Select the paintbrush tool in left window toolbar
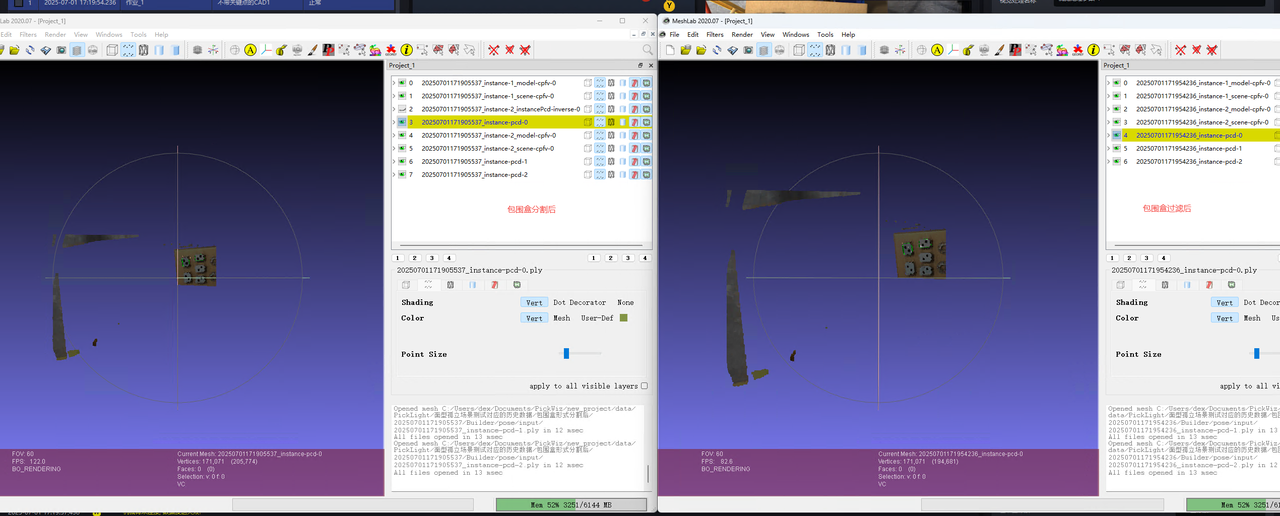Viewport: 1280px width, 516px height. tap(313, 50)
